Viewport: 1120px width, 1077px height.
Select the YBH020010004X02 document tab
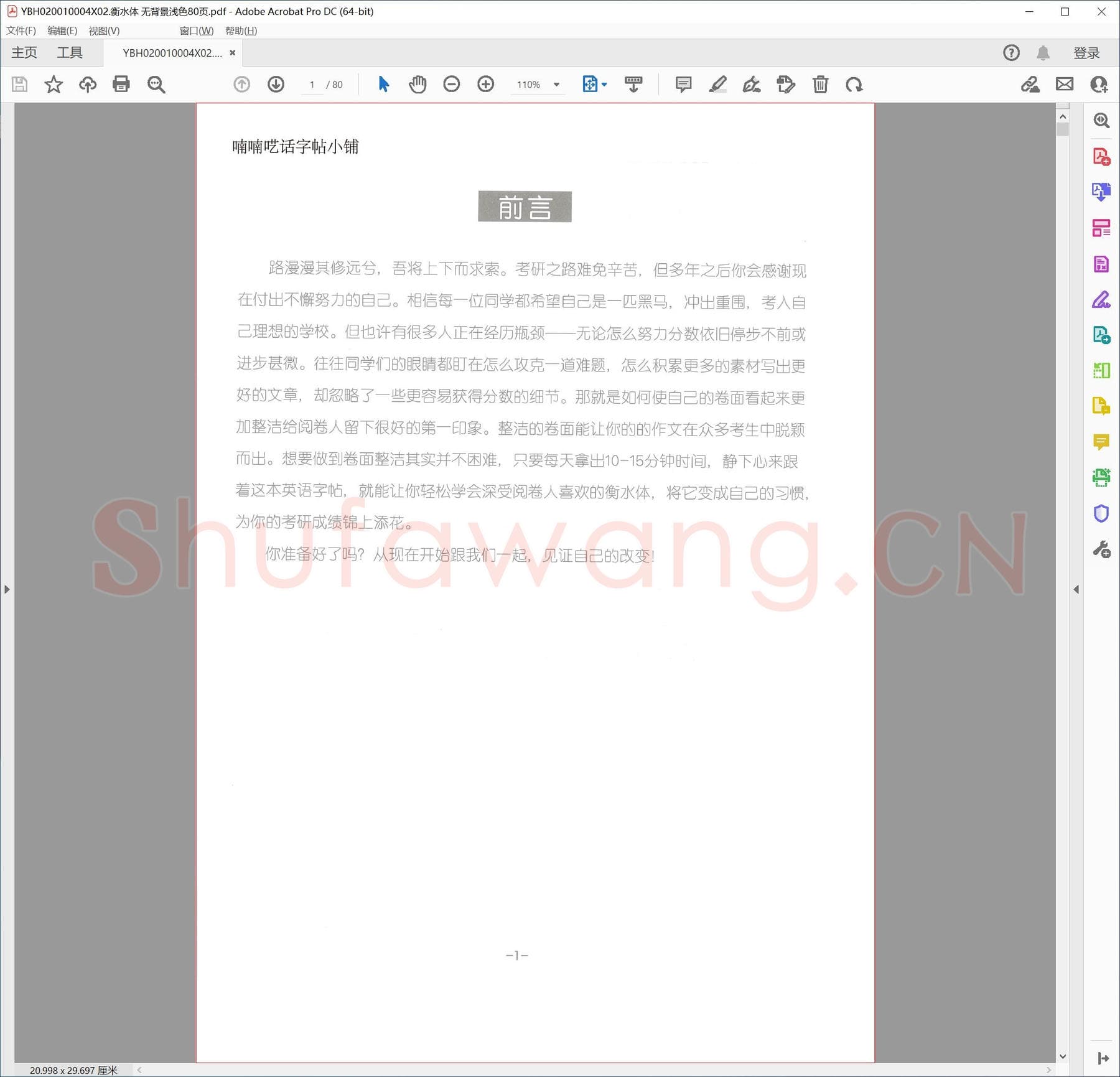(172, 53)
